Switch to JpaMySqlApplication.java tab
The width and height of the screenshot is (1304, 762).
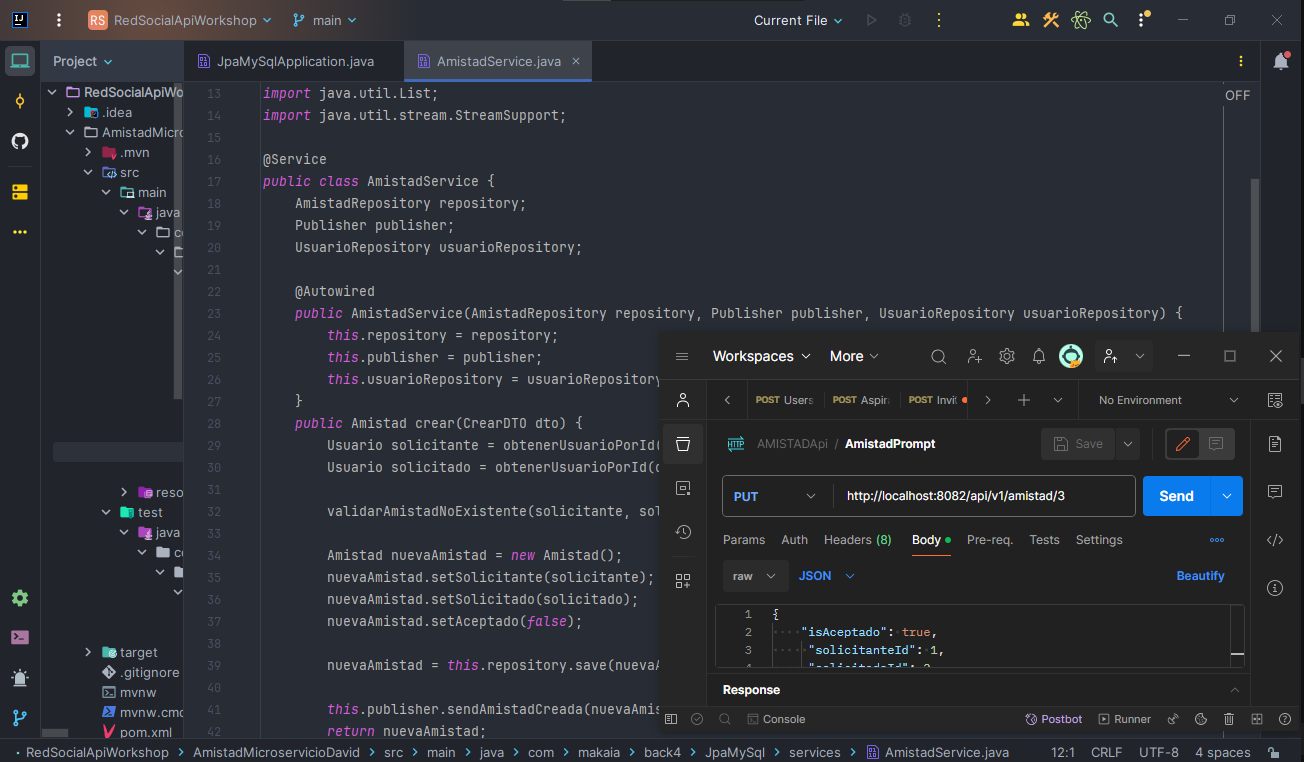point(294,61)
